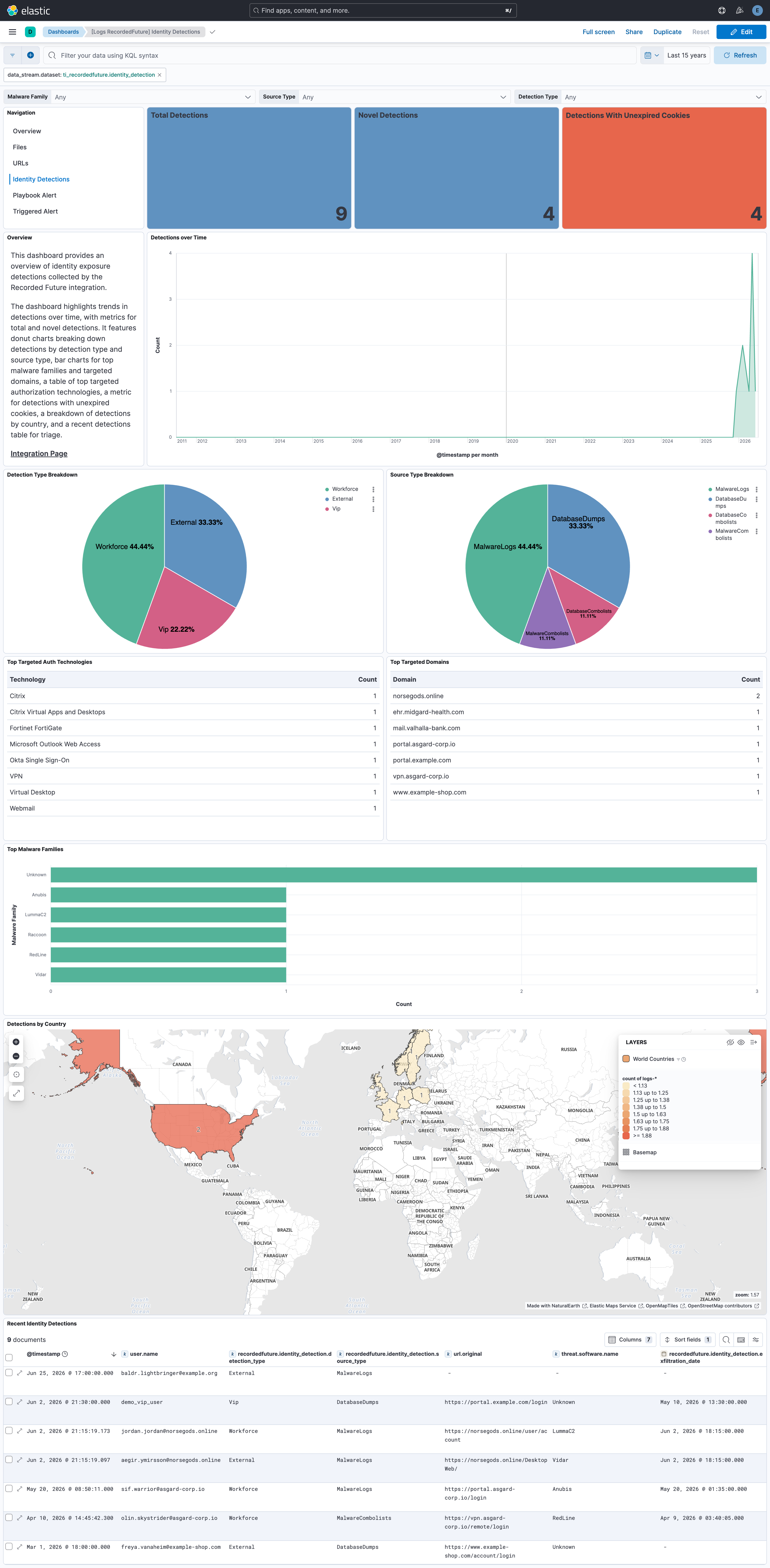Toggle sort arrow on @timestamp column
770x1568 pixels.
coord(114,1354)
